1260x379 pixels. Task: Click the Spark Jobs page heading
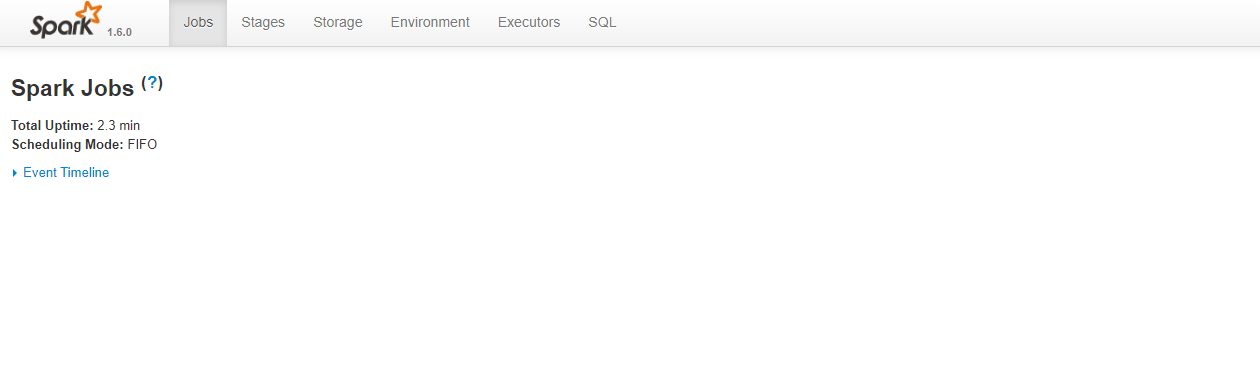[72, 88]
